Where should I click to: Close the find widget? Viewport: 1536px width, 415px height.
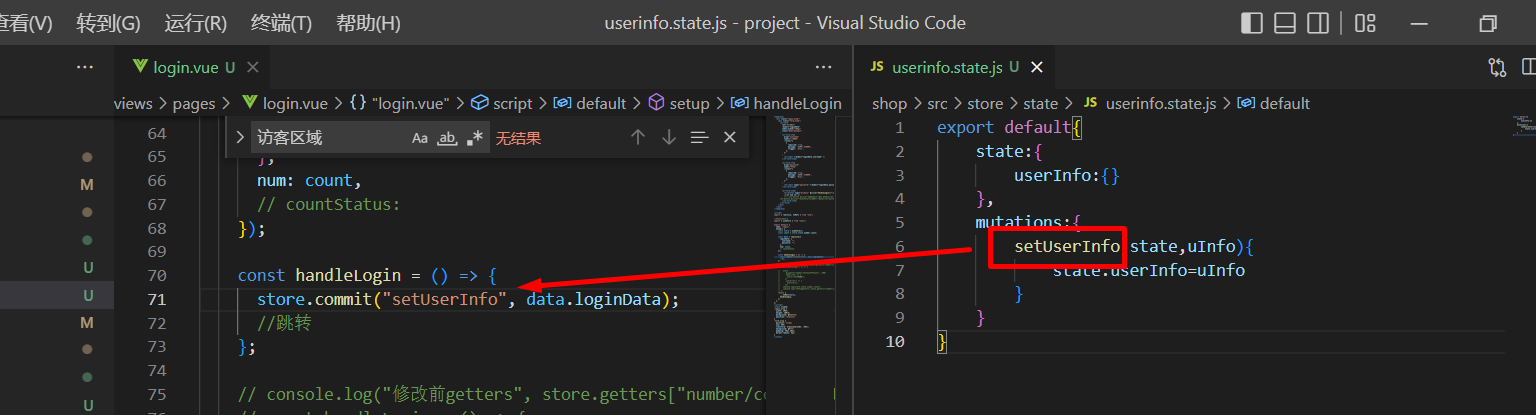[730, 138]
